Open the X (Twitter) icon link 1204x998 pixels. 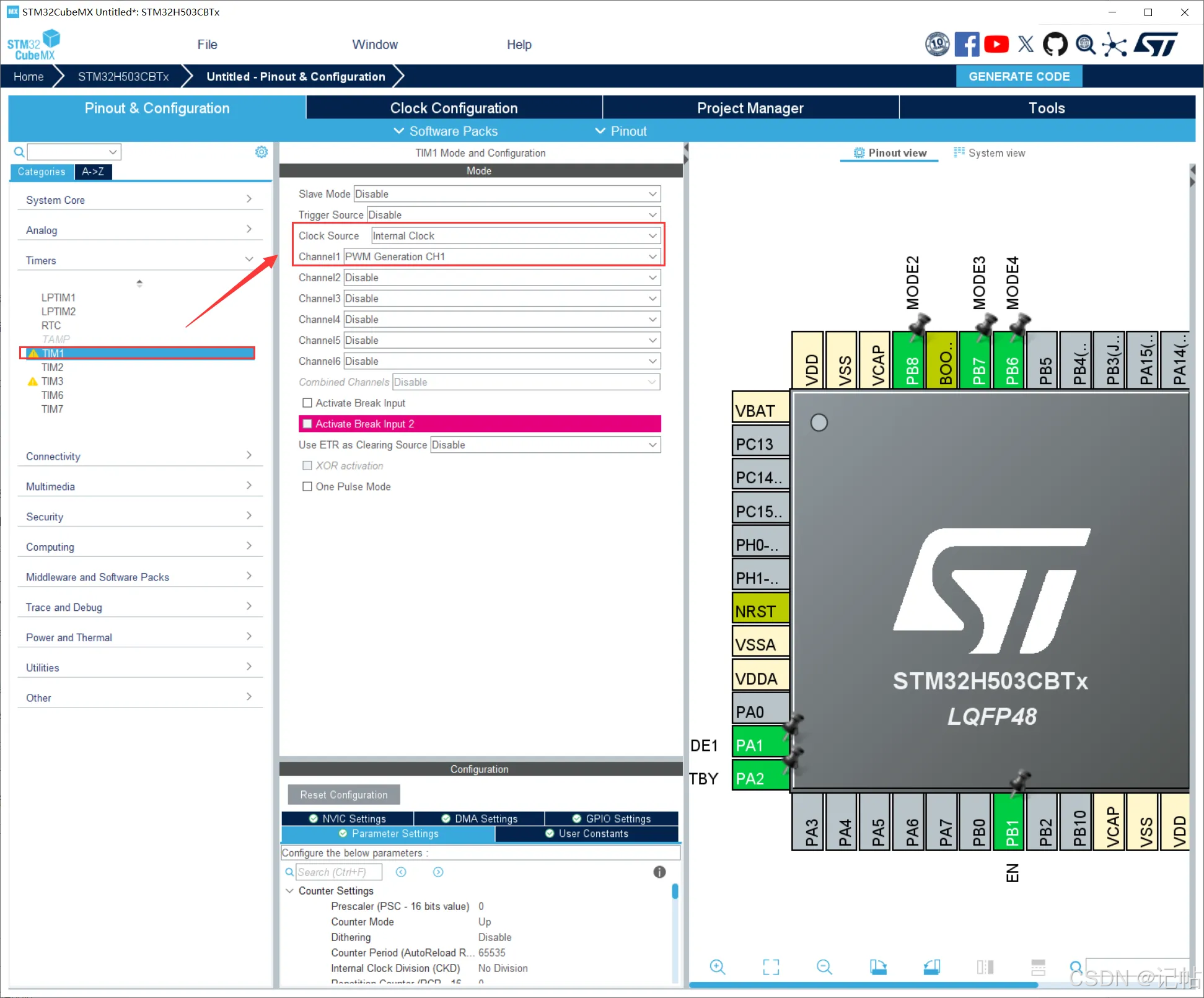[1026, 45]
